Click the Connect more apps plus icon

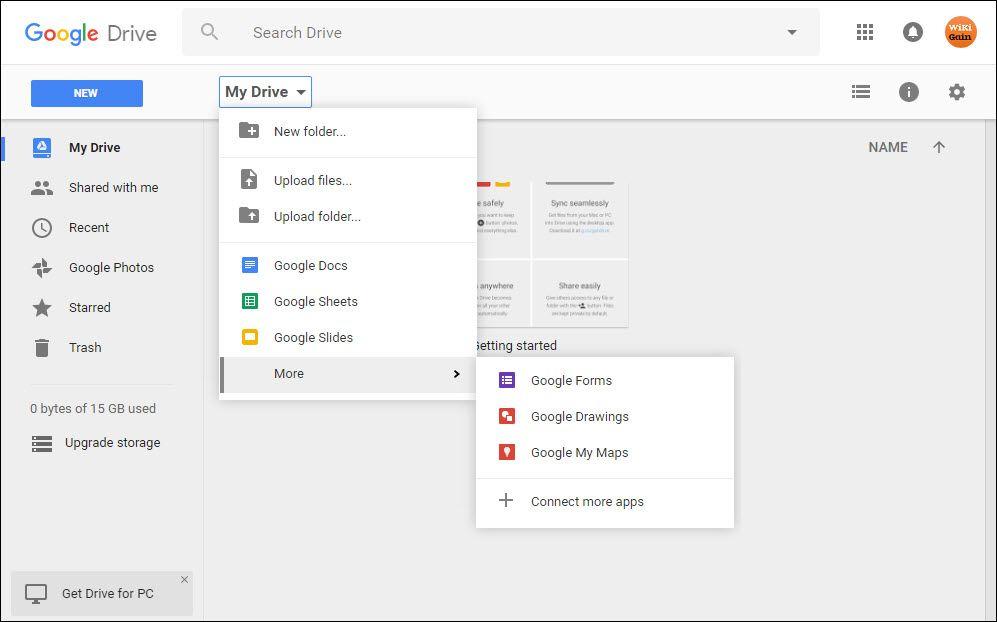[x=506, y=500]
